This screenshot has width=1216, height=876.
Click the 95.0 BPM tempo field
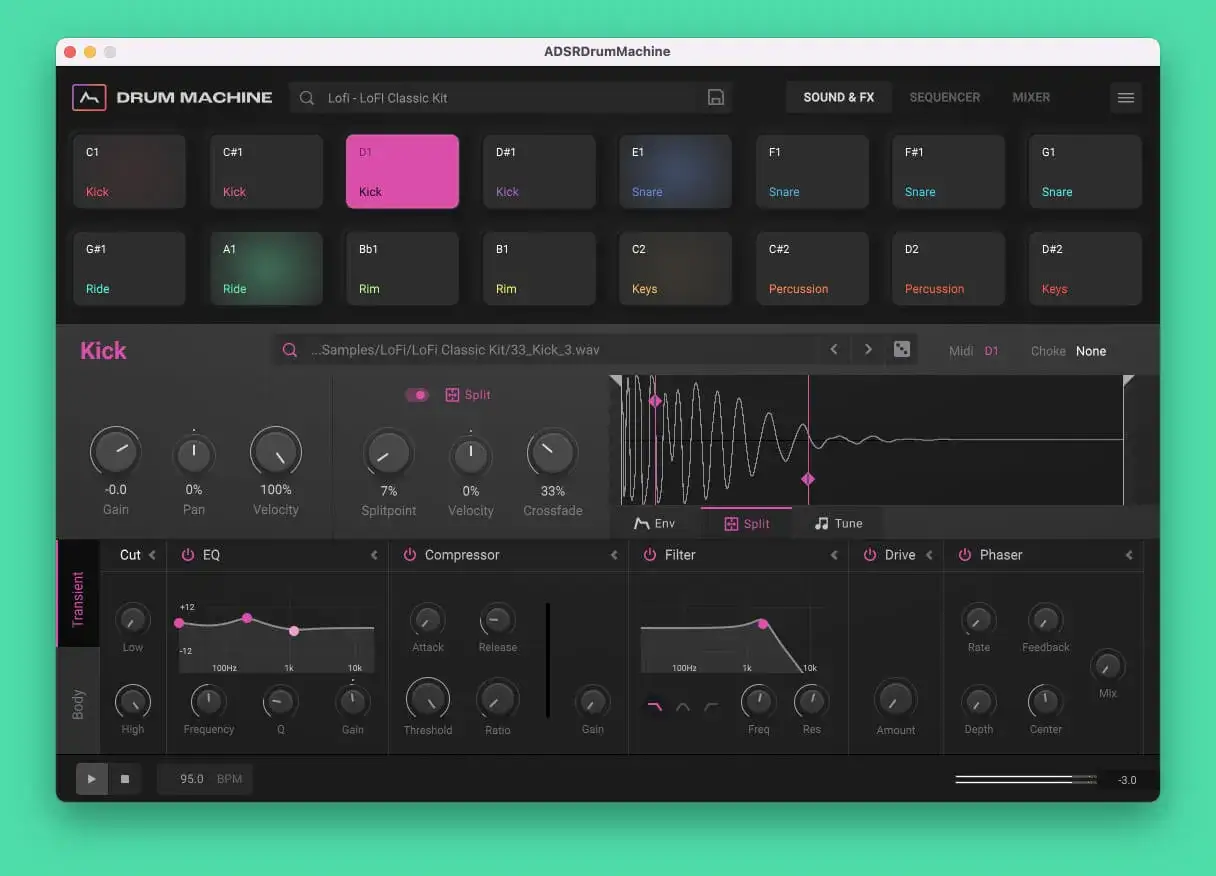(205, 779)
